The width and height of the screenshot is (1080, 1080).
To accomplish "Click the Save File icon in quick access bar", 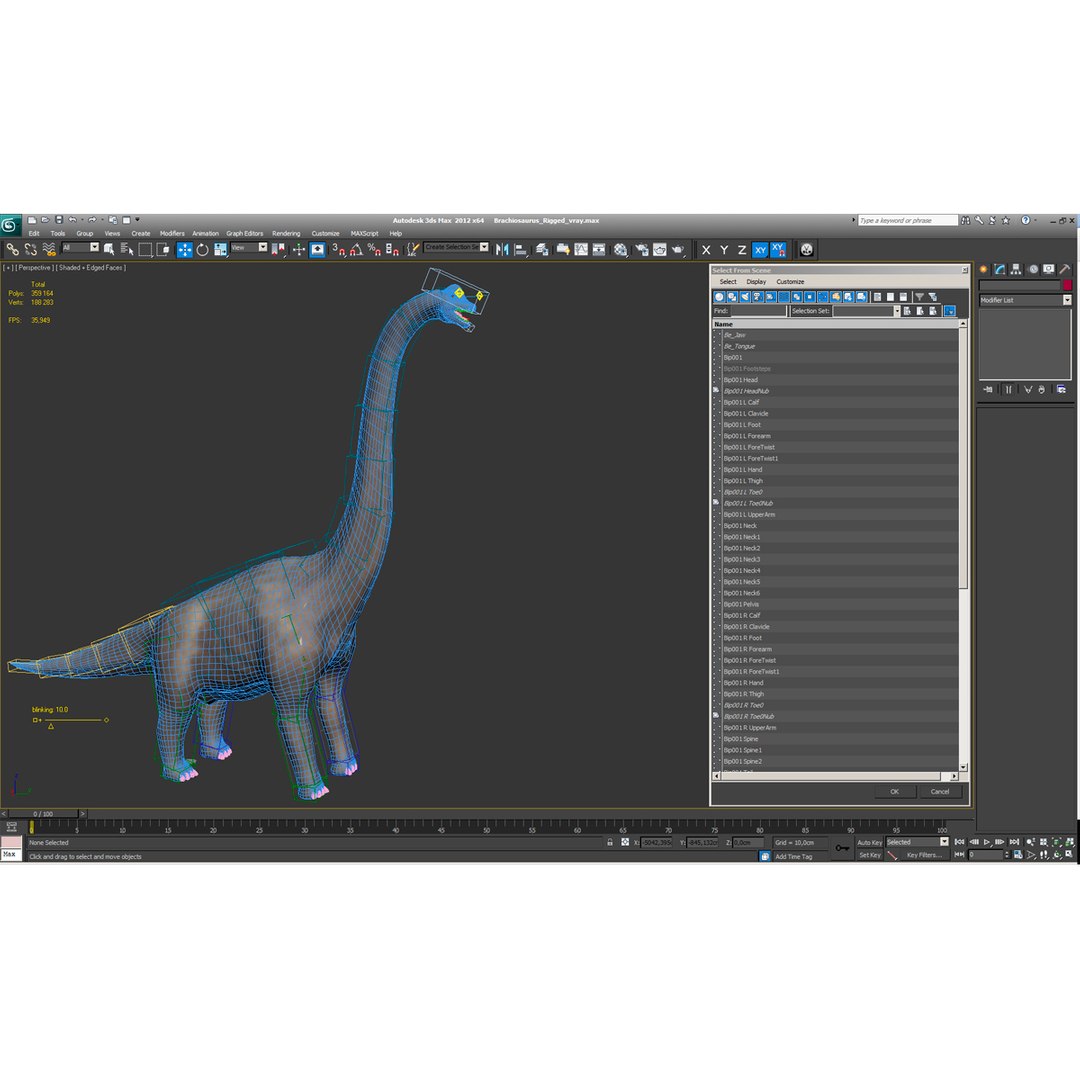I will (x=59, y=220).
